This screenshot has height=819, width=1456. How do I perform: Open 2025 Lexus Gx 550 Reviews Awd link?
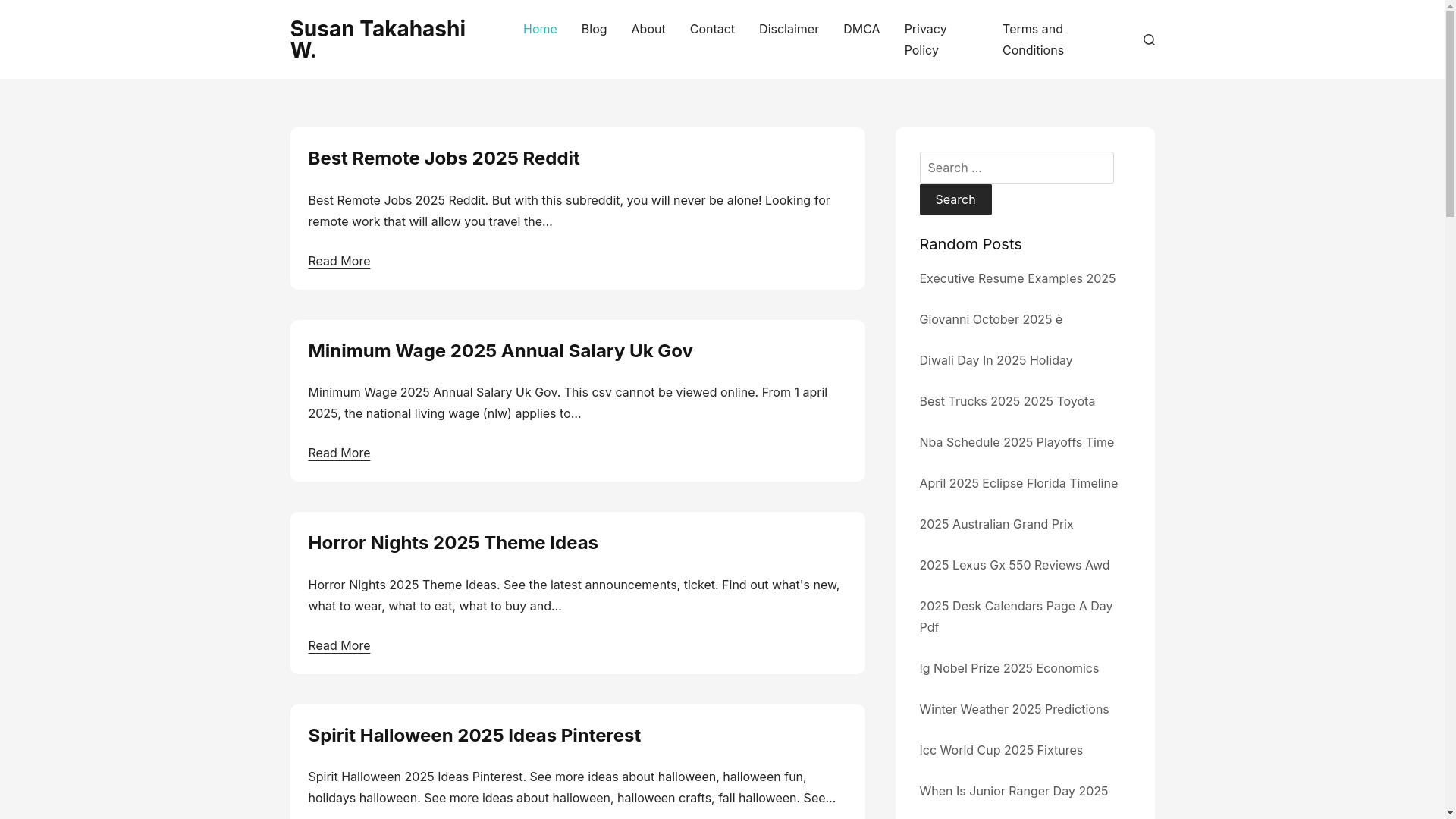pyautogui.click(x=1014, y=565)
